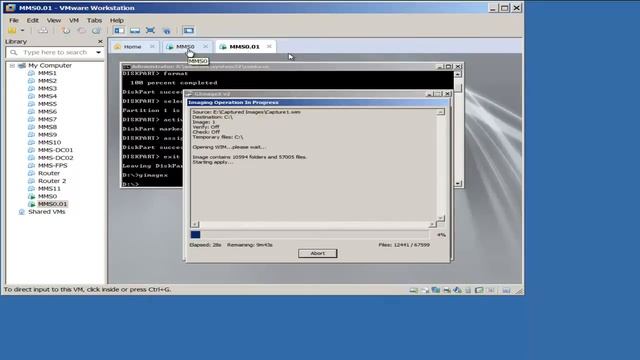Screen dimensions: 640x360
Task: Click the Router virtual machine icon
Action: 31,173
